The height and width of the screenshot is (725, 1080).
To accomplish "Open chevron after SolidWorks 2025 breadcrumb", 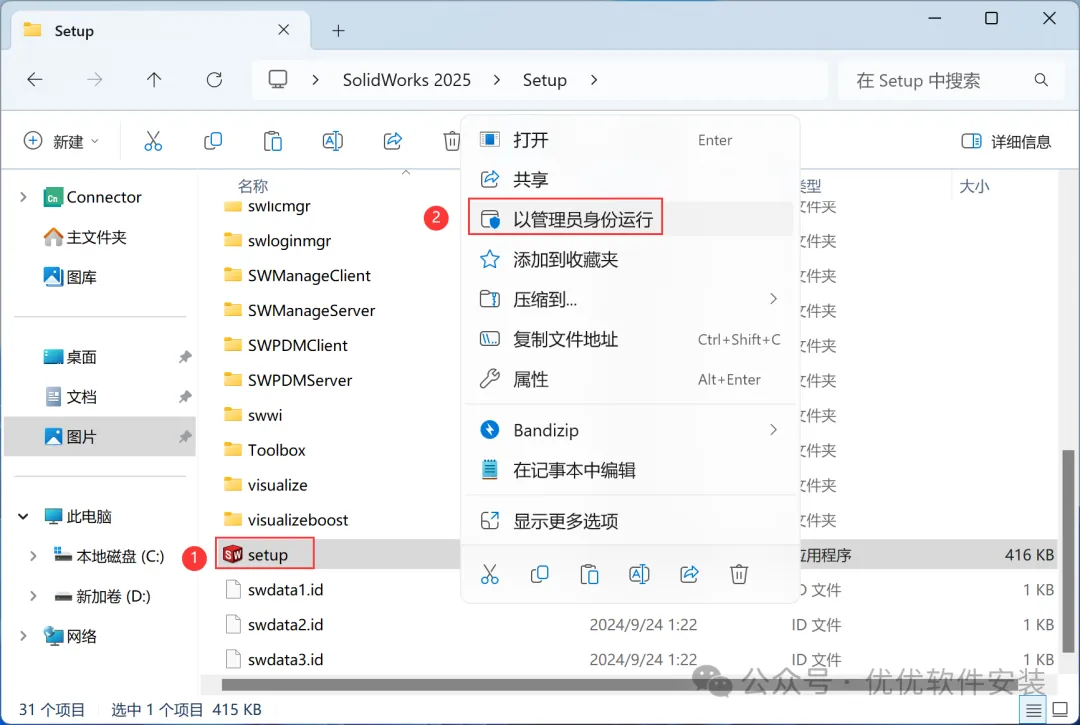I will (497, 80).
